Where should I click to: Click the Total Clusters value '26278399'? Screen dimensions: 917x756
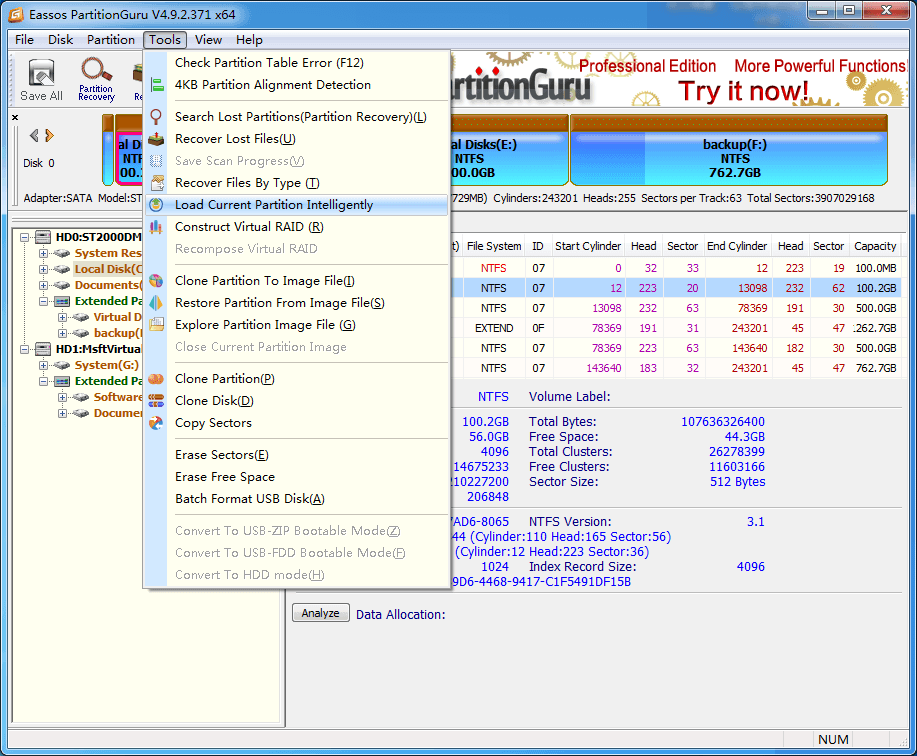[x=737, y=452]
